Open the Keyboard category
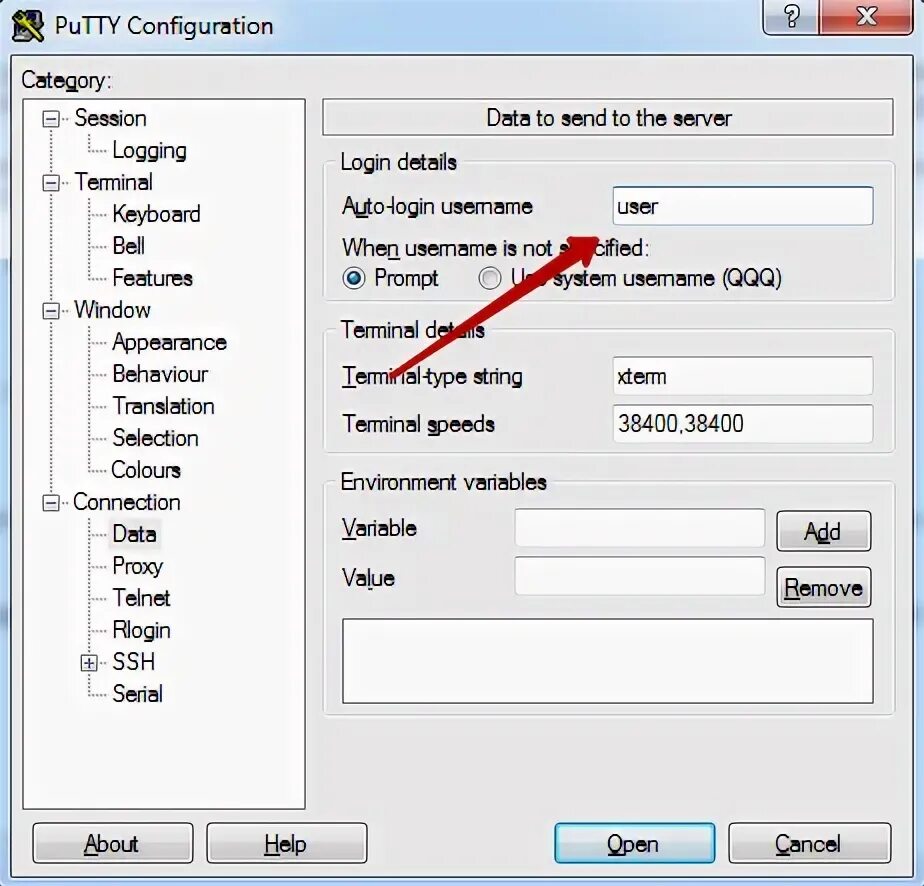Screen dimensions: 924x886 [x=156, y=214]
